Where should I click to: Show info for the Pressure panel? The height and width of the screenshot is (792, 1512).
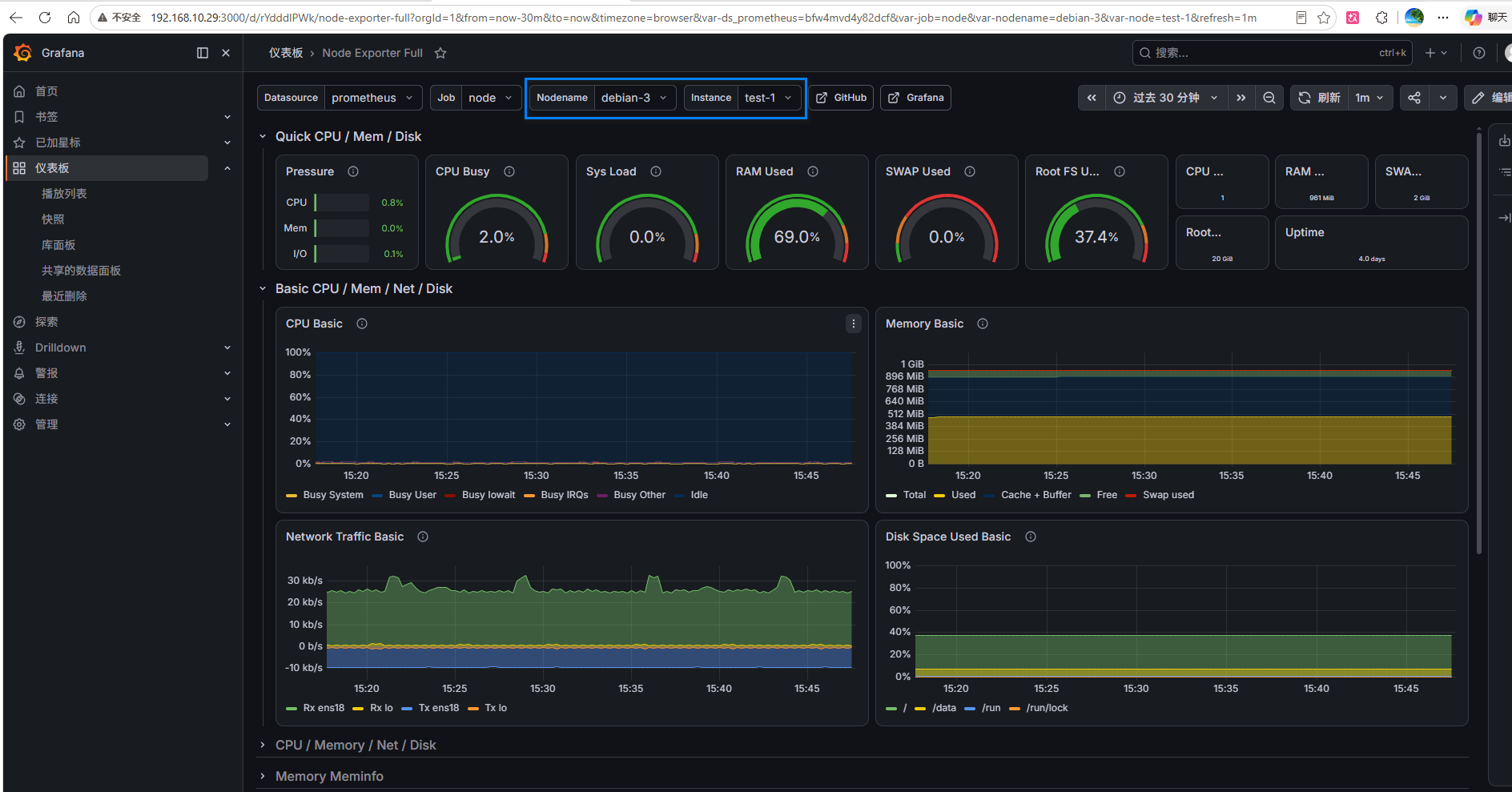[x=353, y=171]
